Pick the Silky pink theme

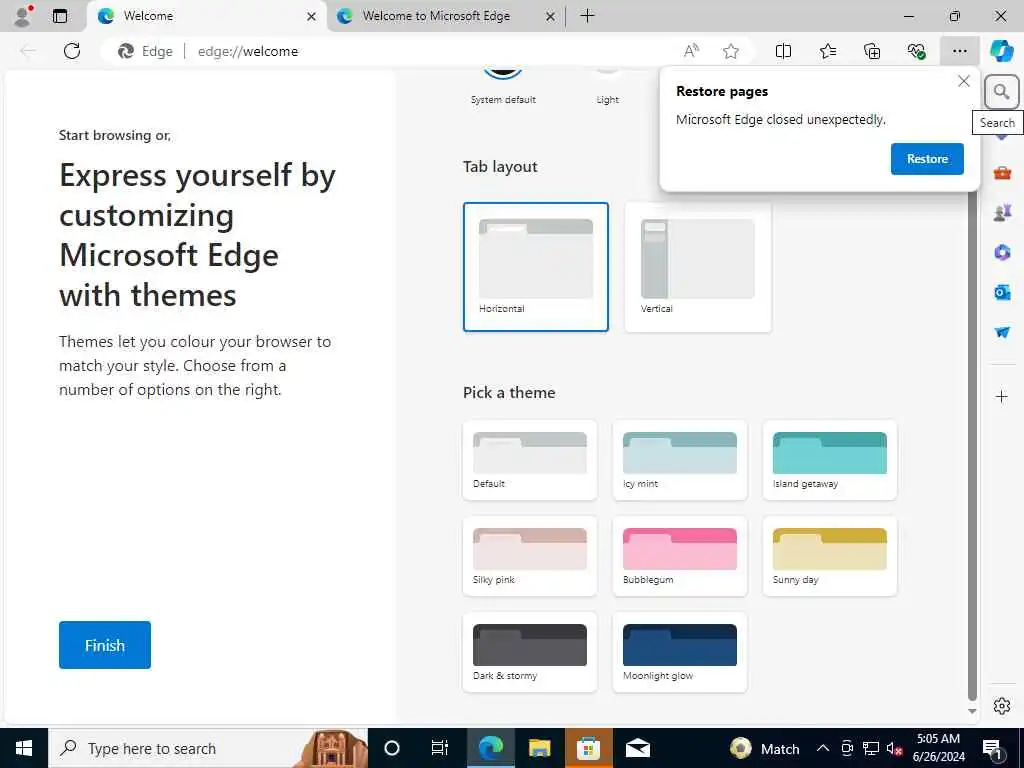530,556
